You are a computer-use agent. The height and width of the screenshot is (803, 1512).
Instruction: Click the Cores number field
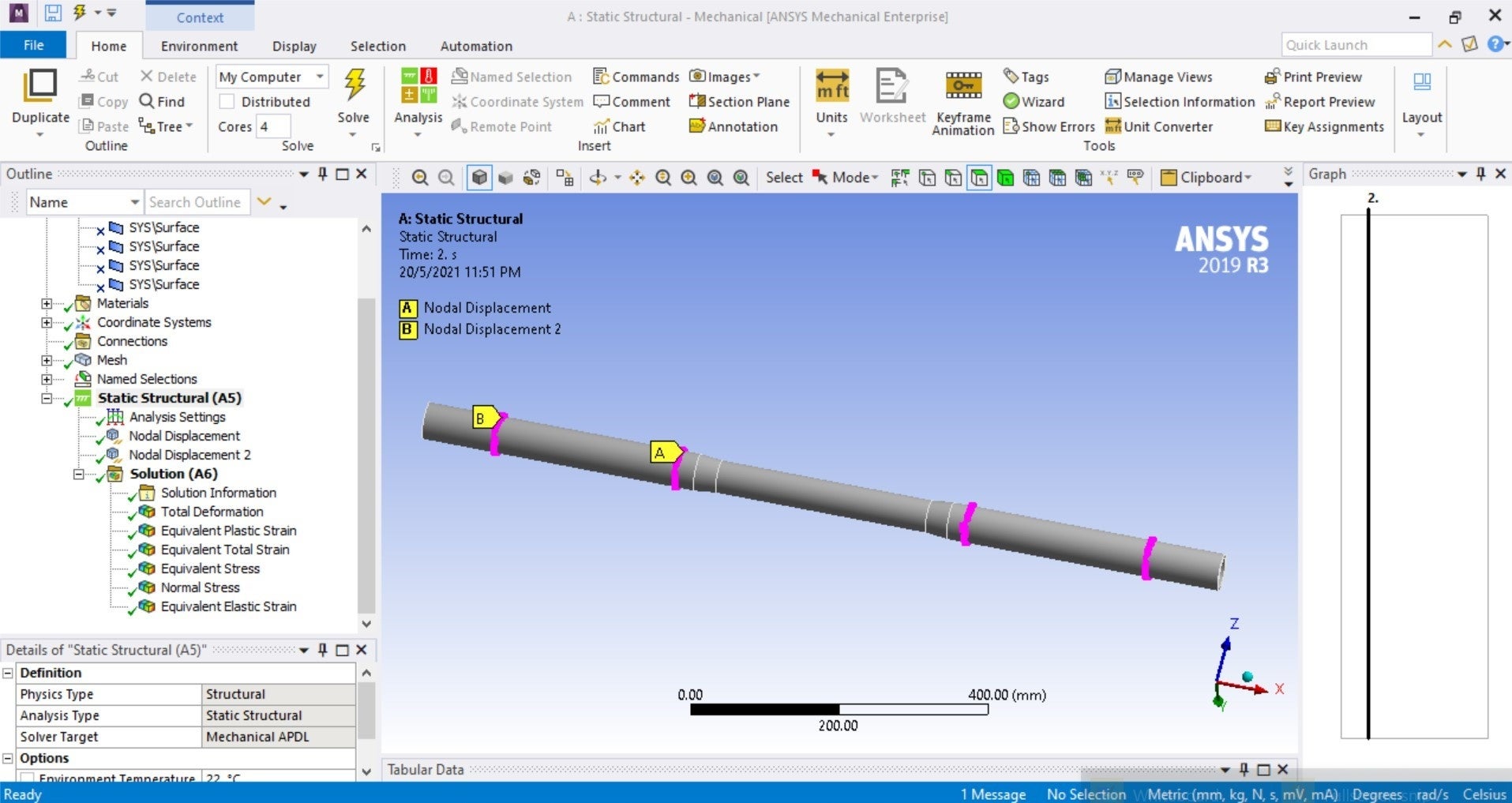[x=273, y=126]
